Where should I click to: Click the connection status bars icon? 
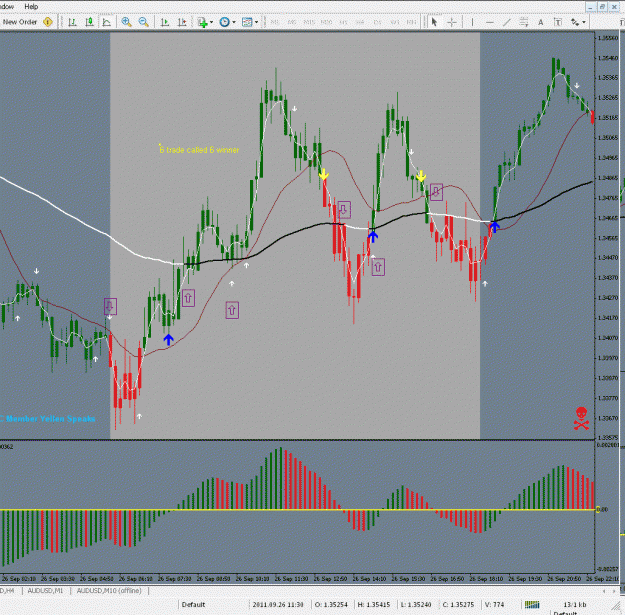point(532,605)
